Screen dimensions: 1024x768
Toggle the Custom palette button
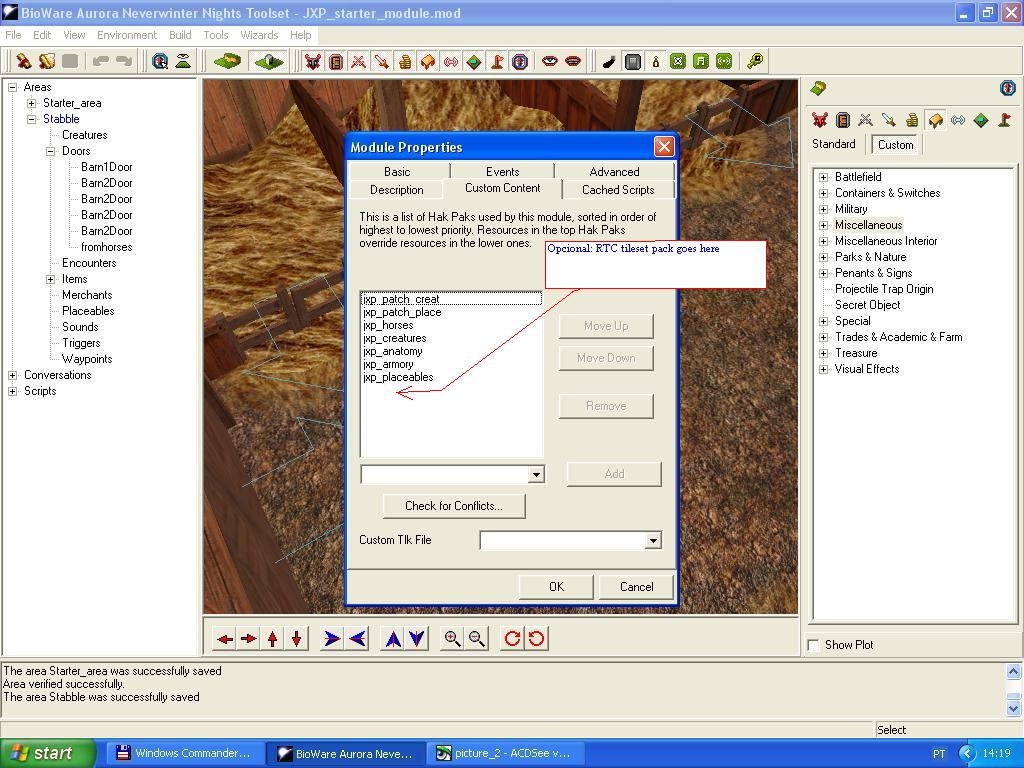(x=895, y=144)
